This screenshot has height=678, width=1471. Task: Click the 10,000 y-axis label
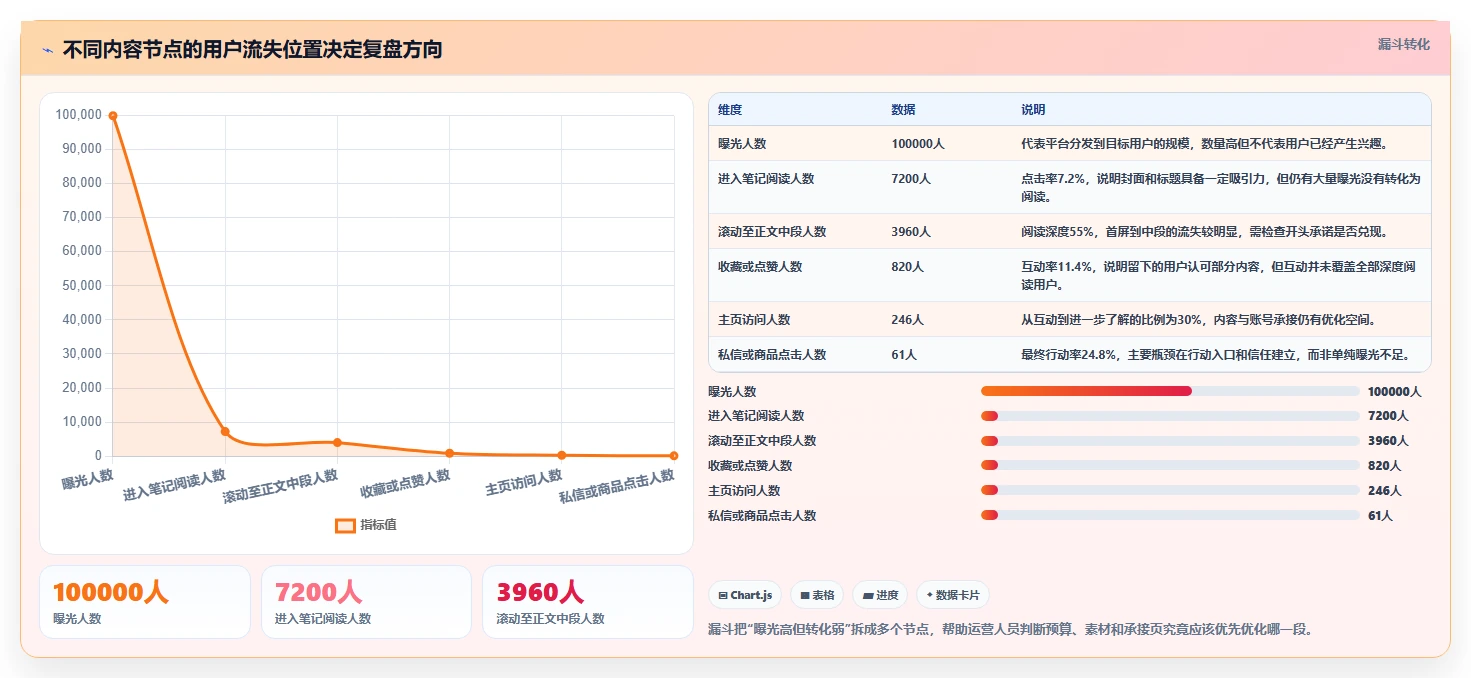pyautogui.click(x=81, y=422)
